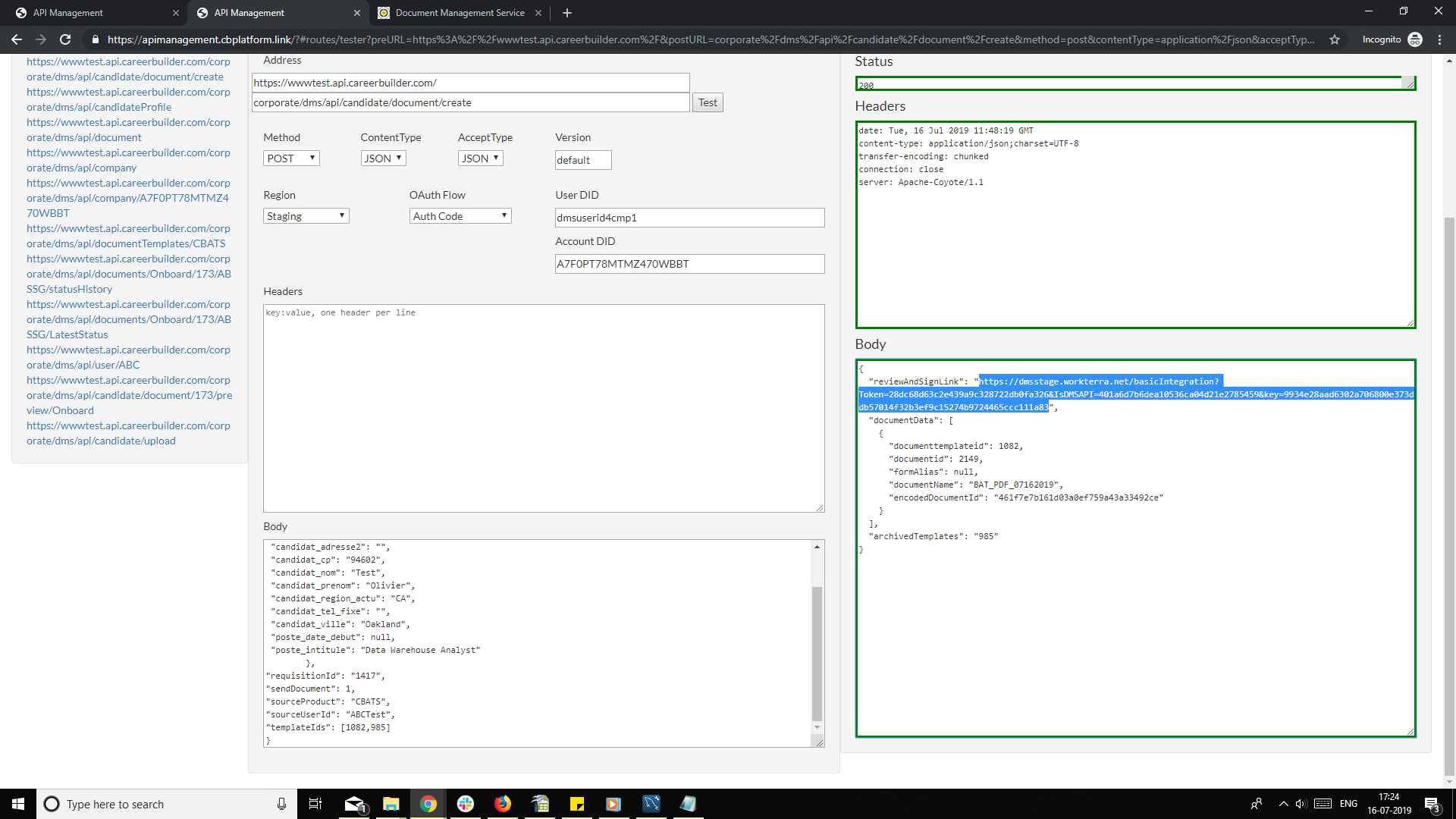Image resolution: width=1456 pixels, height=819 pixels.
Task: Click the People icon in system tray
Action: click(x=1257, y=804)
